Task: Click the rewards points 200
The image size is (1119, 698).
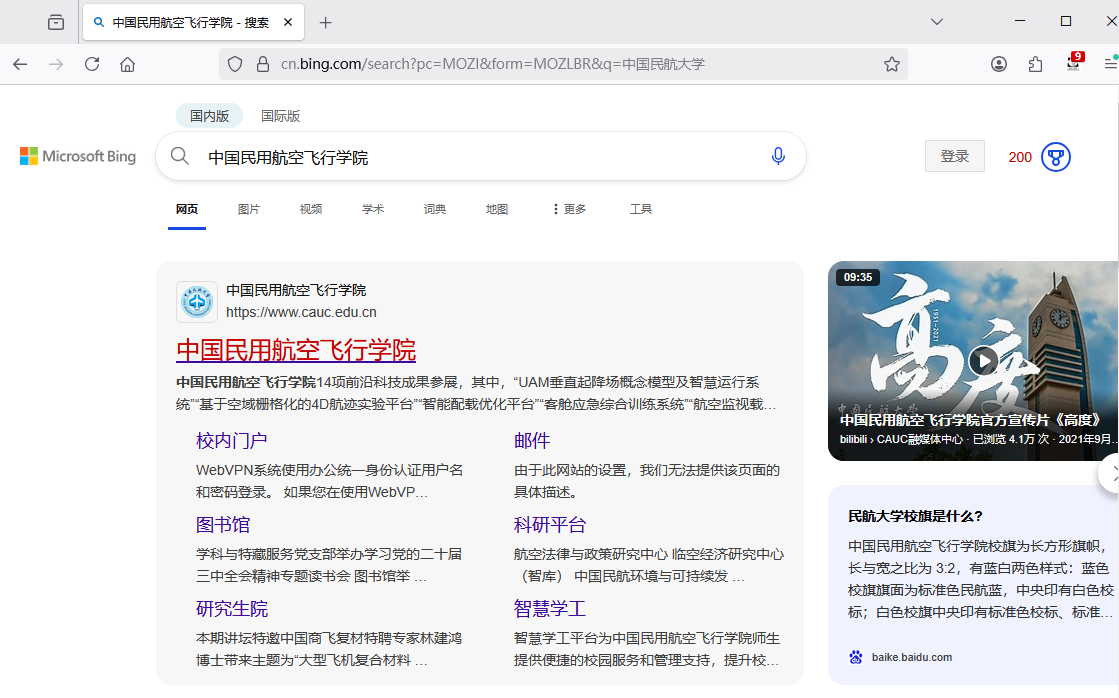Action: point(1020,157)
